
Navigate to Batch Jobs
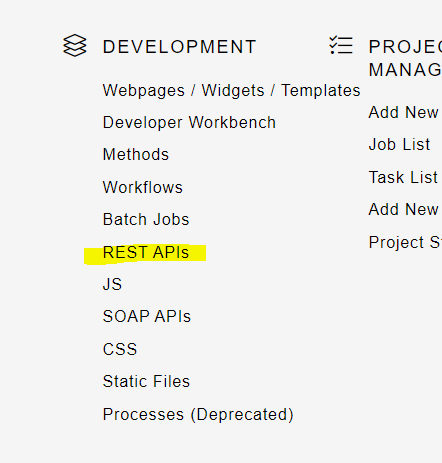146,220
